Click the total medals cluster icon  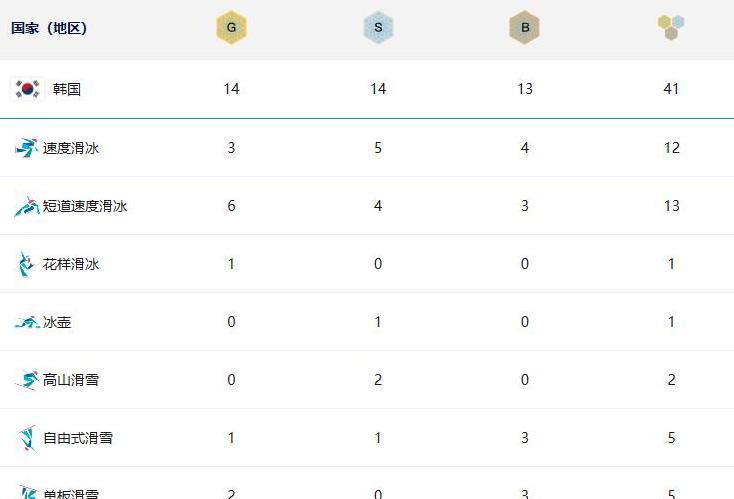coord(671,27)
